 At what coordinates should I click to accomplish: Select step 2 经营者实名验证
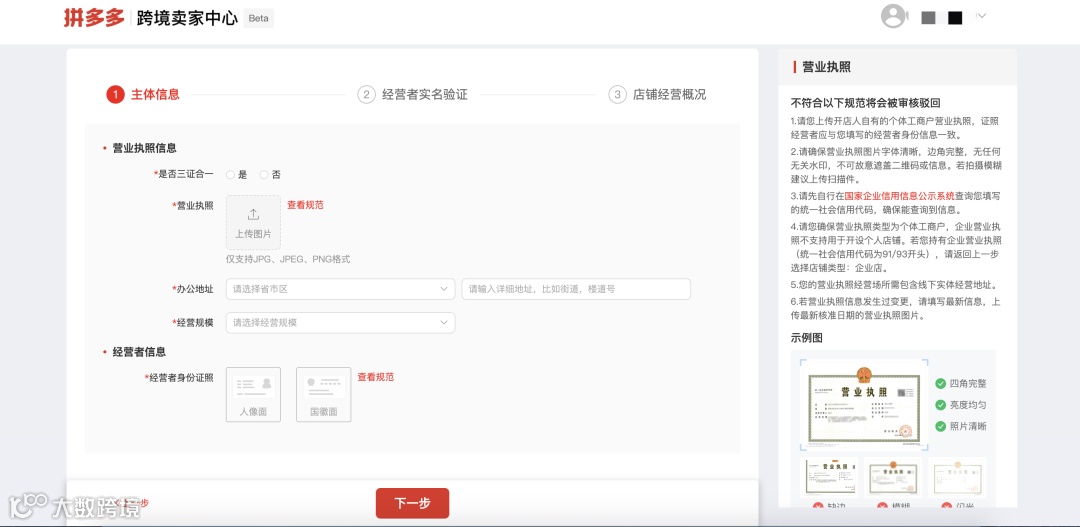click(x=413, y=94)
